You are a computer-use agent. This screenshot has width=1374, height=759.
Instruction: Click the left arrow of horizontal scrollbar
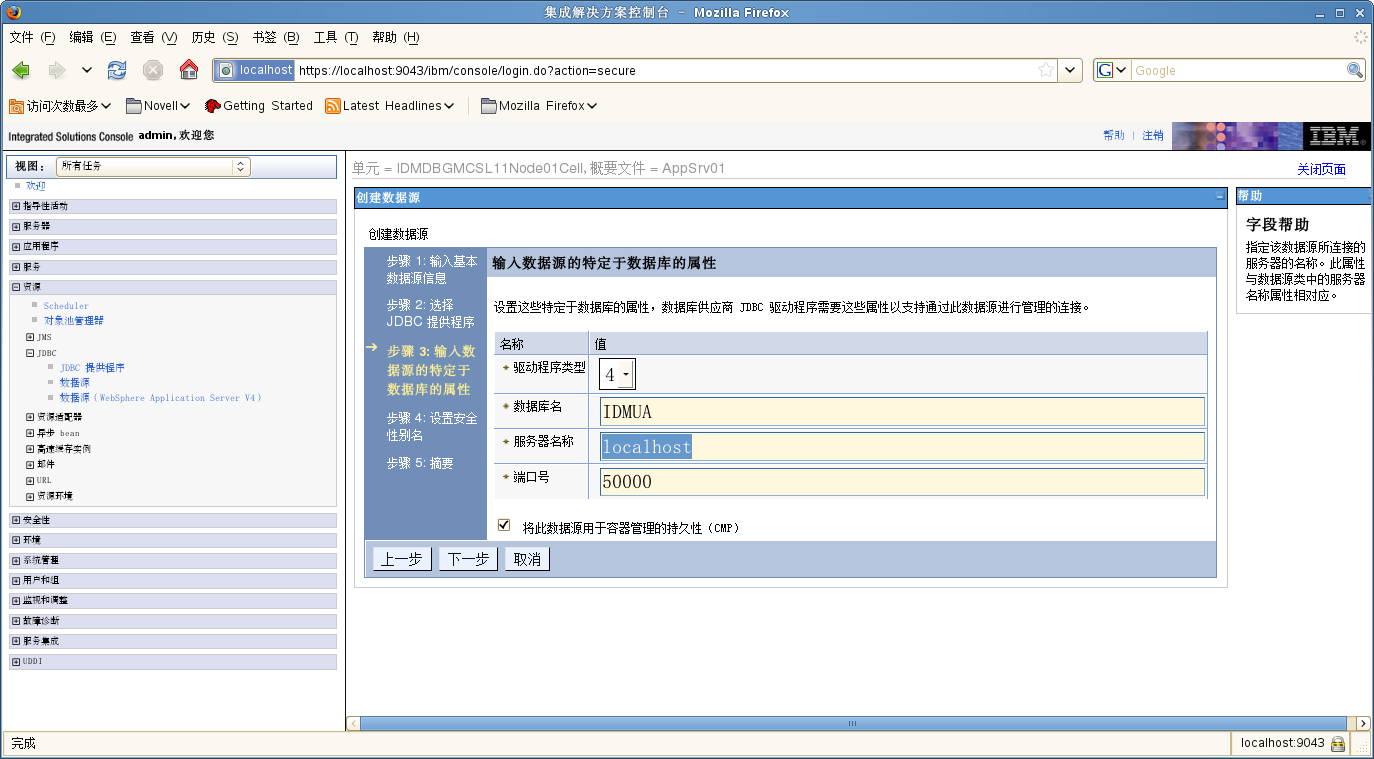[x=353, y=723]
